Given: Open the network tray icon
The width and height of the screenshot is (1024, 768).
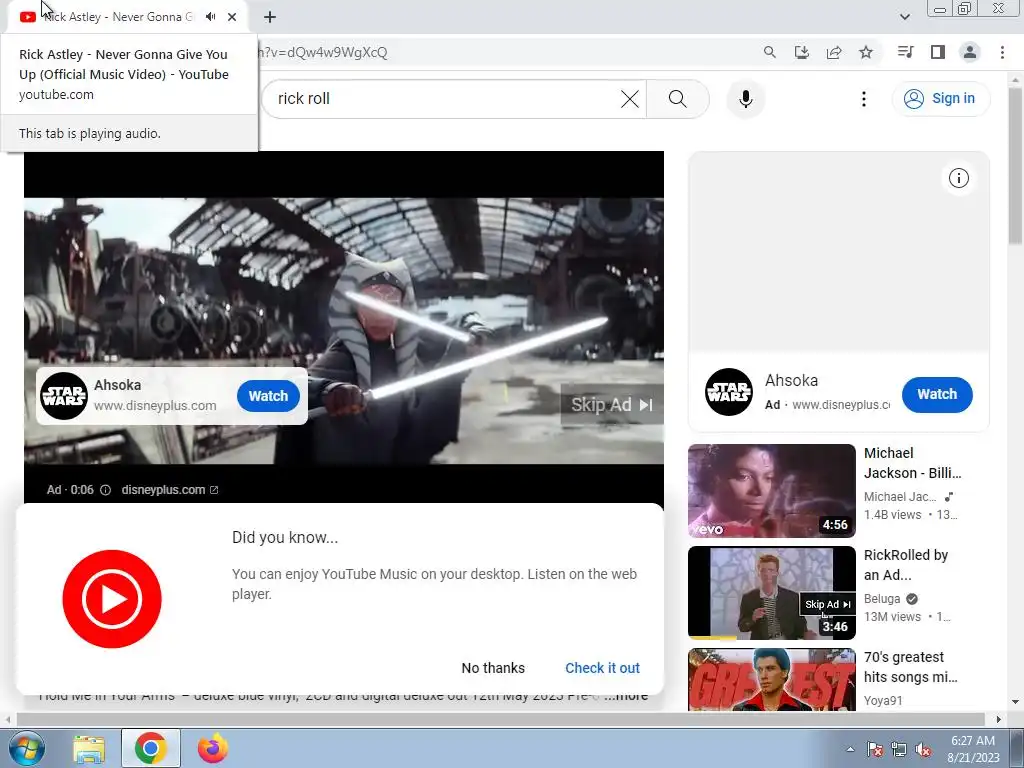Looking at the screenshot, I should [x=899, y=749].
